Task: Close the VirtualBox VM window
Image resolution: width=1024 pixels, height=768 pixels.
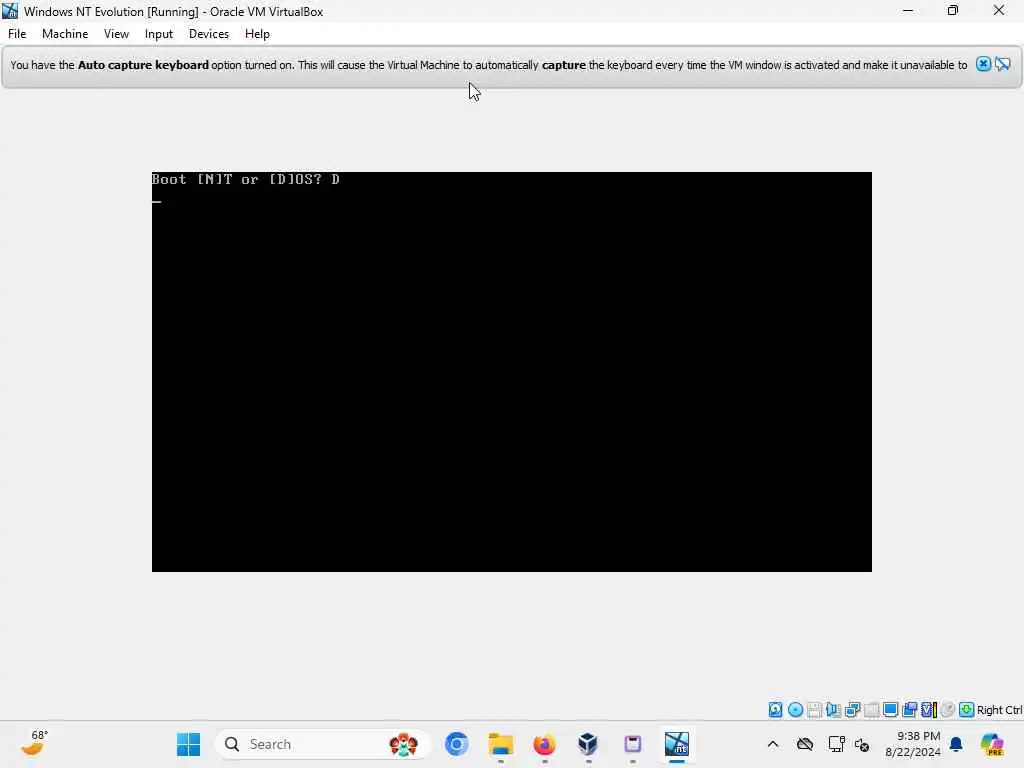Action: pos(999,11)
